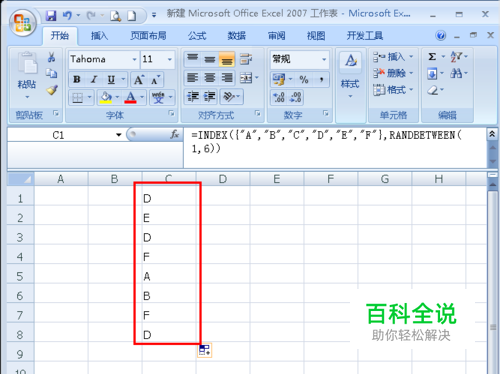Click the 删除 cells button
This screenshot has width=500, height=374.
[x=393, y=73]
